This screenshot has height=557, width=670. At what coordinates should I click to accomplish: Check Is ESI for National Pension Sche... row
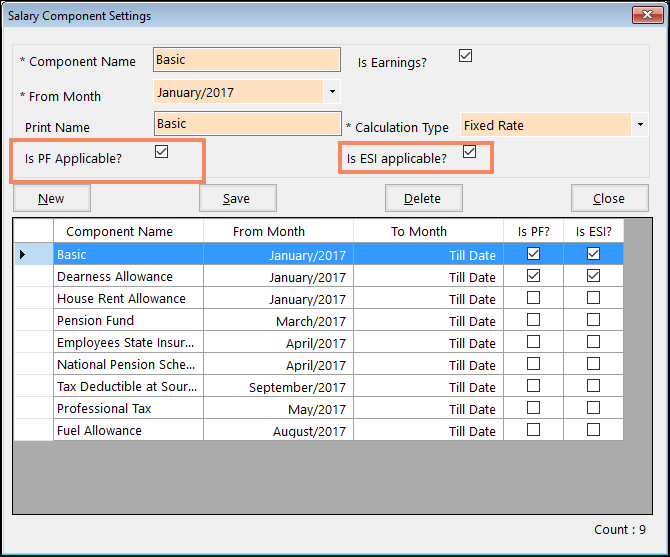[593, 364]
